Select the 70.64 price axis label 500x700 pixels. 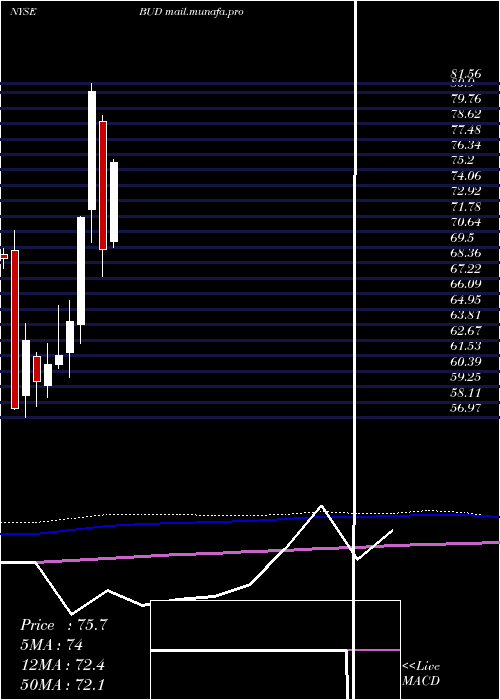coord(466,222)
